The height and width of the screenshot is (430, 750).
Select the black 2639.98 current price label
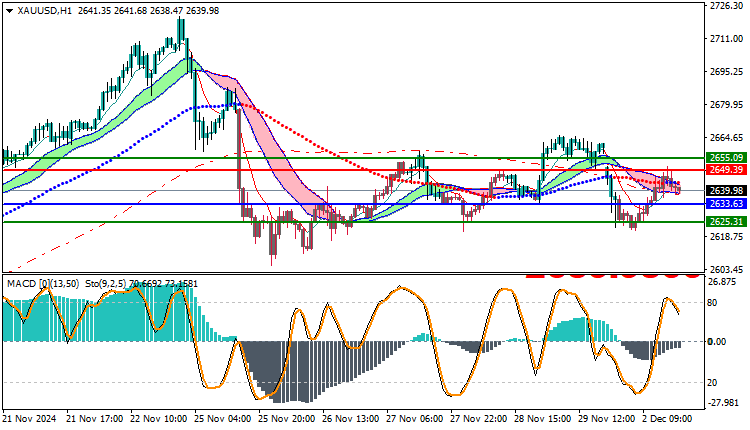[x=726, y=191]
